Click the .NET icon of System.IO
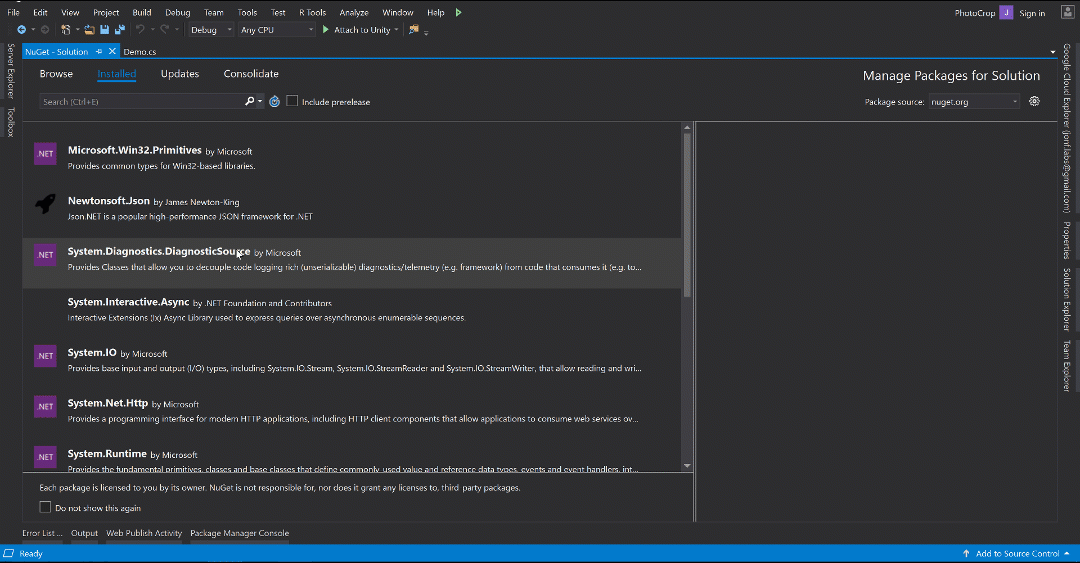 [x=45, y=356]
